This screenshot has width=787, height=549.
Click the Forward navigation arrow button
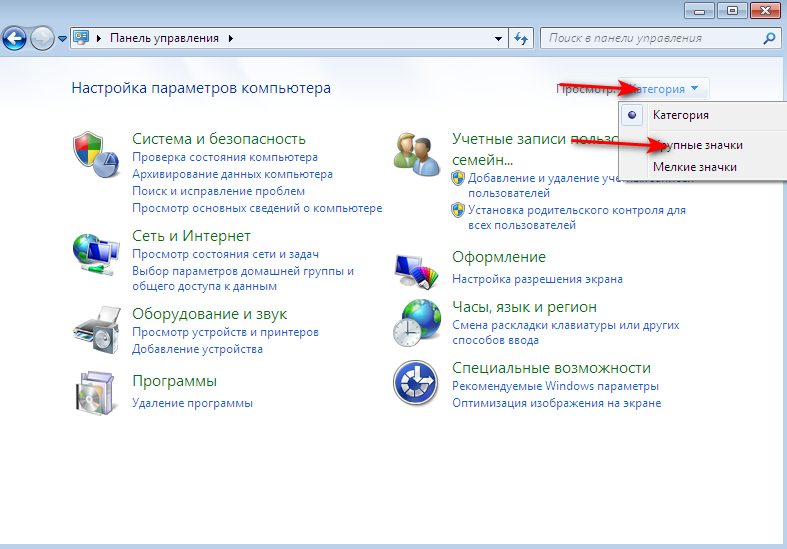pos(42,38)
